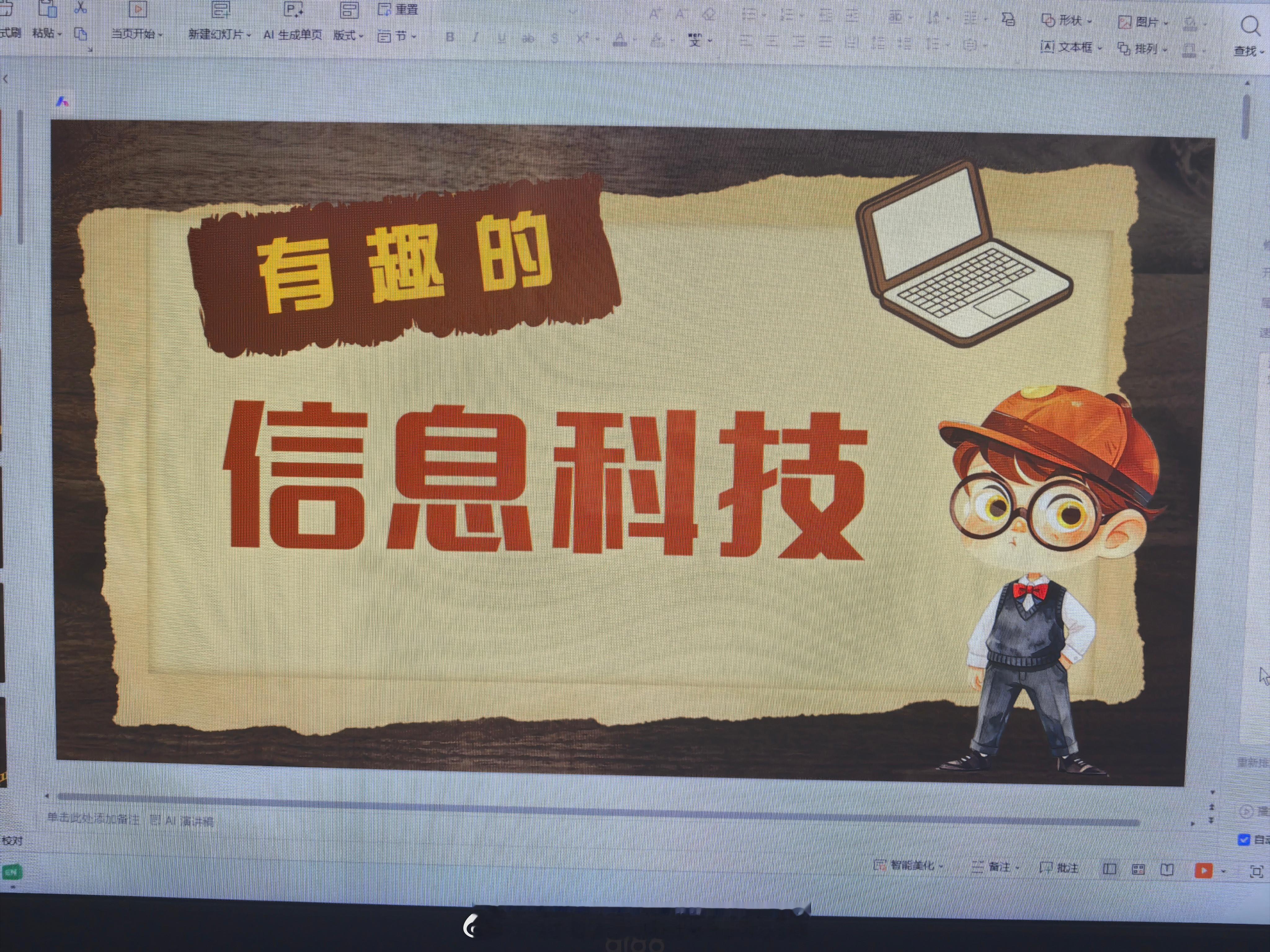The width and height of the screenshot is (1270, 952).
Task: Toggle the blue checkbox at right panel
Action: (x=1244, y=840)
